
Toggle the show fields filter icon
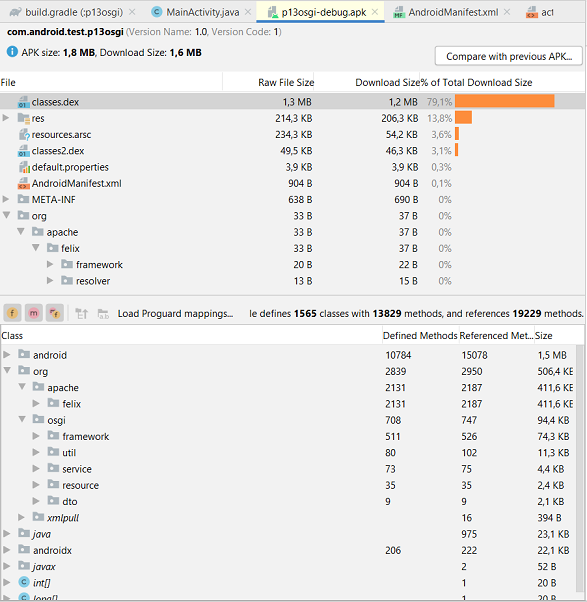tap(12, 313)
